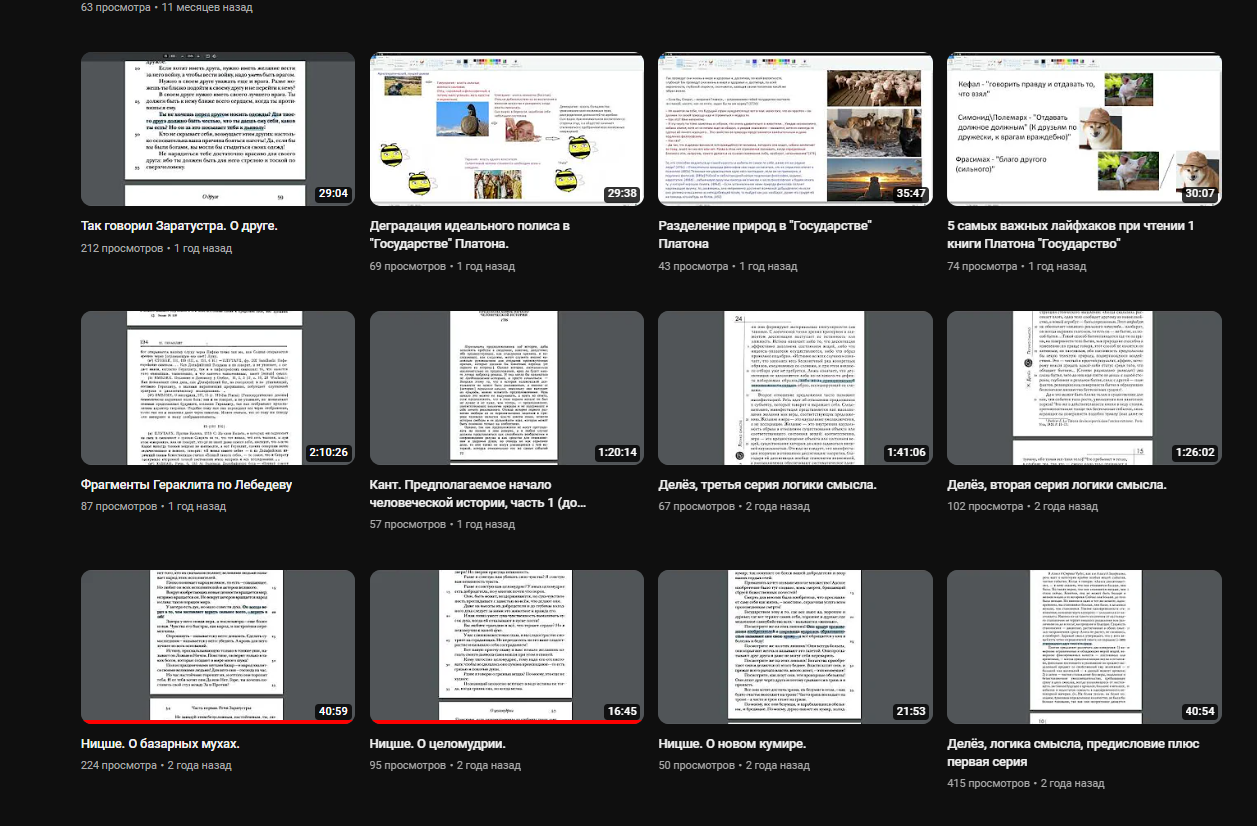The image size is (1257, 826).
Task: Open the 'Фрагменты Гераклита по Лебедеву' thumbnail
Action: coord(217,388)
